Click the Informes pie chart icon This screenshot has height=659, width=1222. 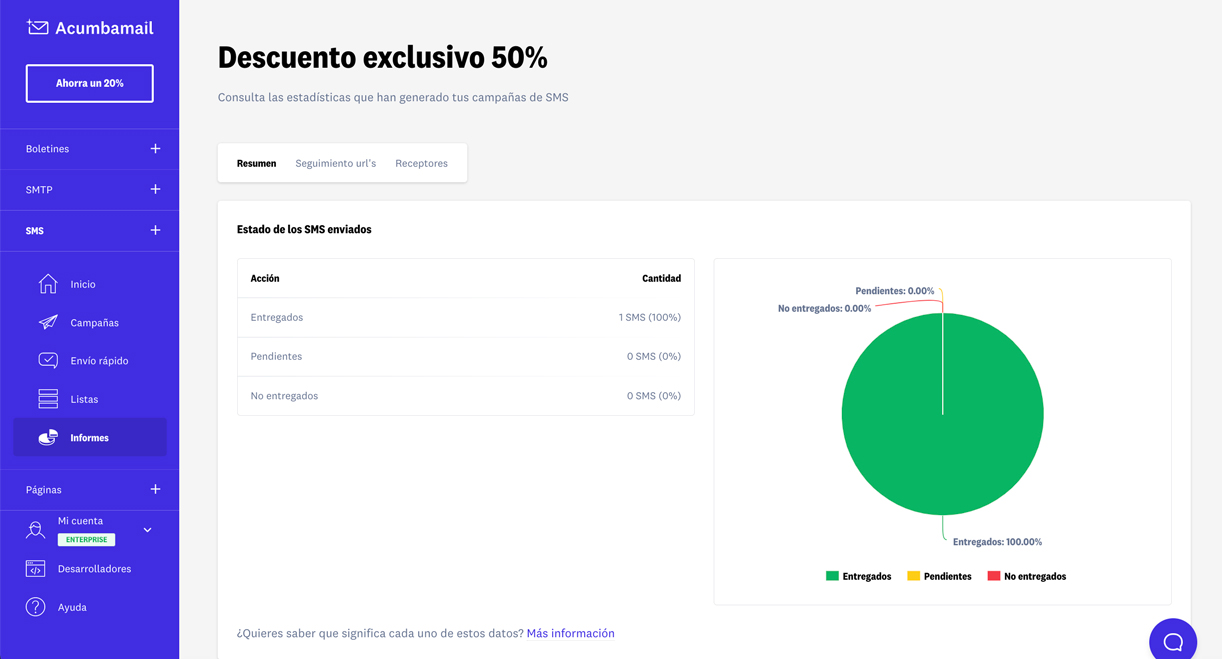48,437
